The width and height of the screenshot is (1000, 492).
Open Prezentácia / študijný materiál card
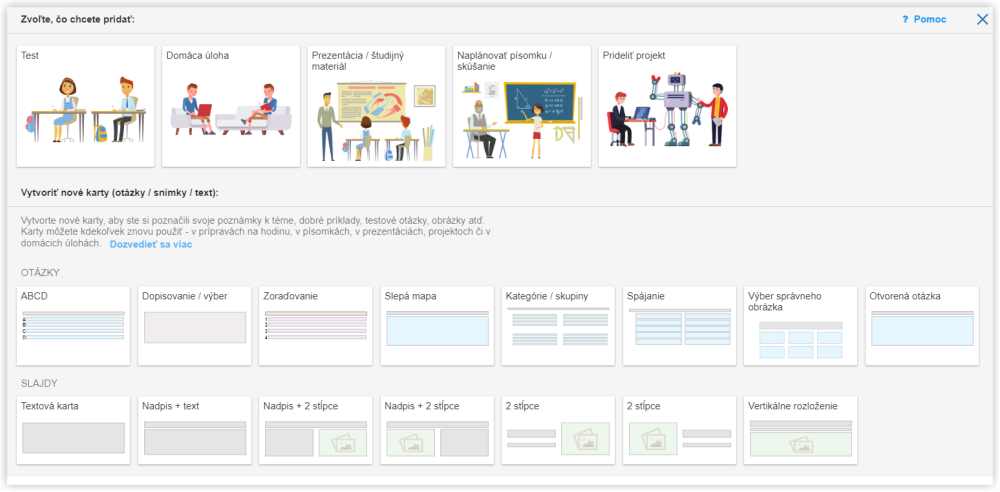click(x=376, y=106)
